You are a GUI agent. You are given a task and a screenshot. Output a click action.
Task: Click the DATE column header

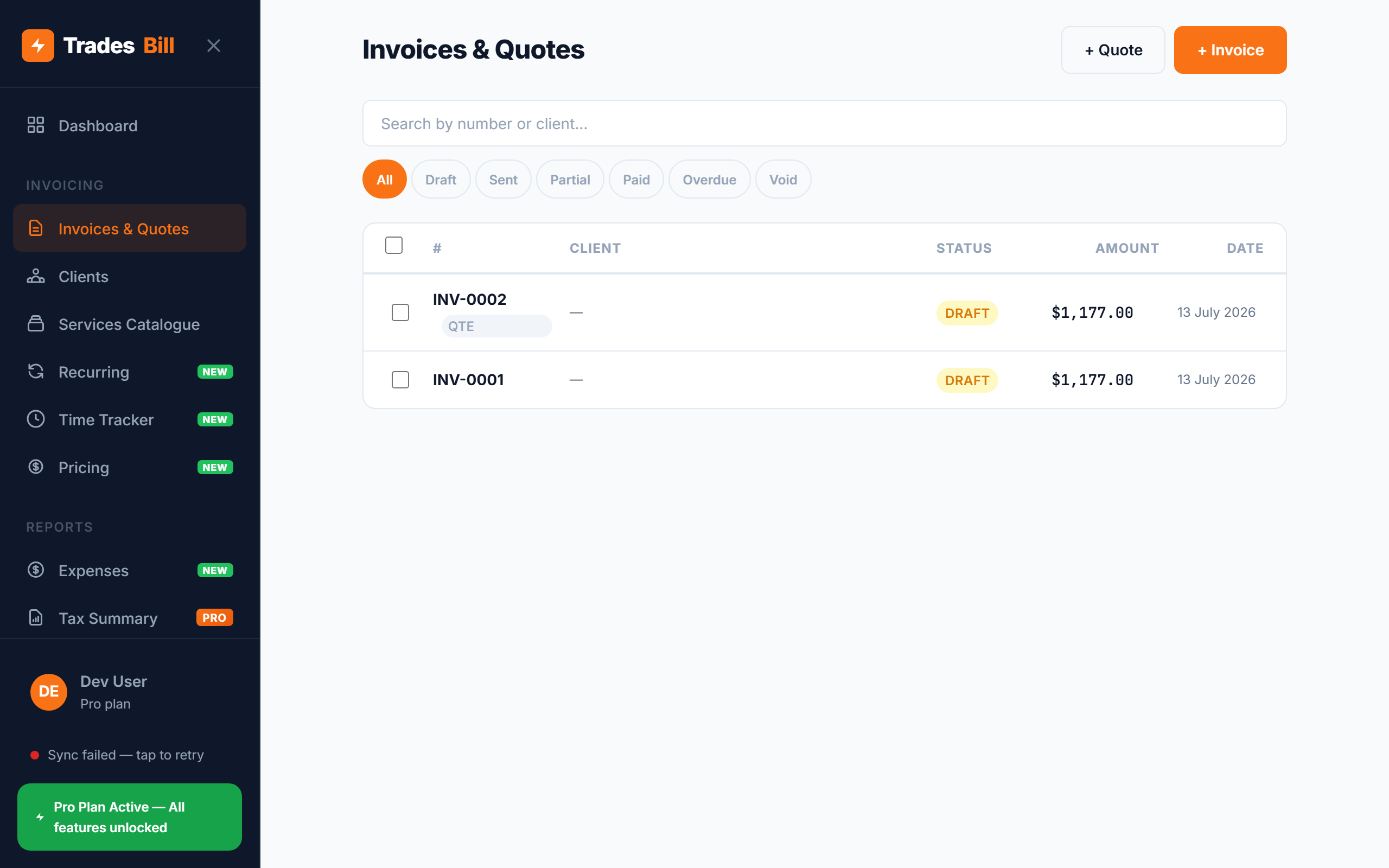[x=1245, y=248]
